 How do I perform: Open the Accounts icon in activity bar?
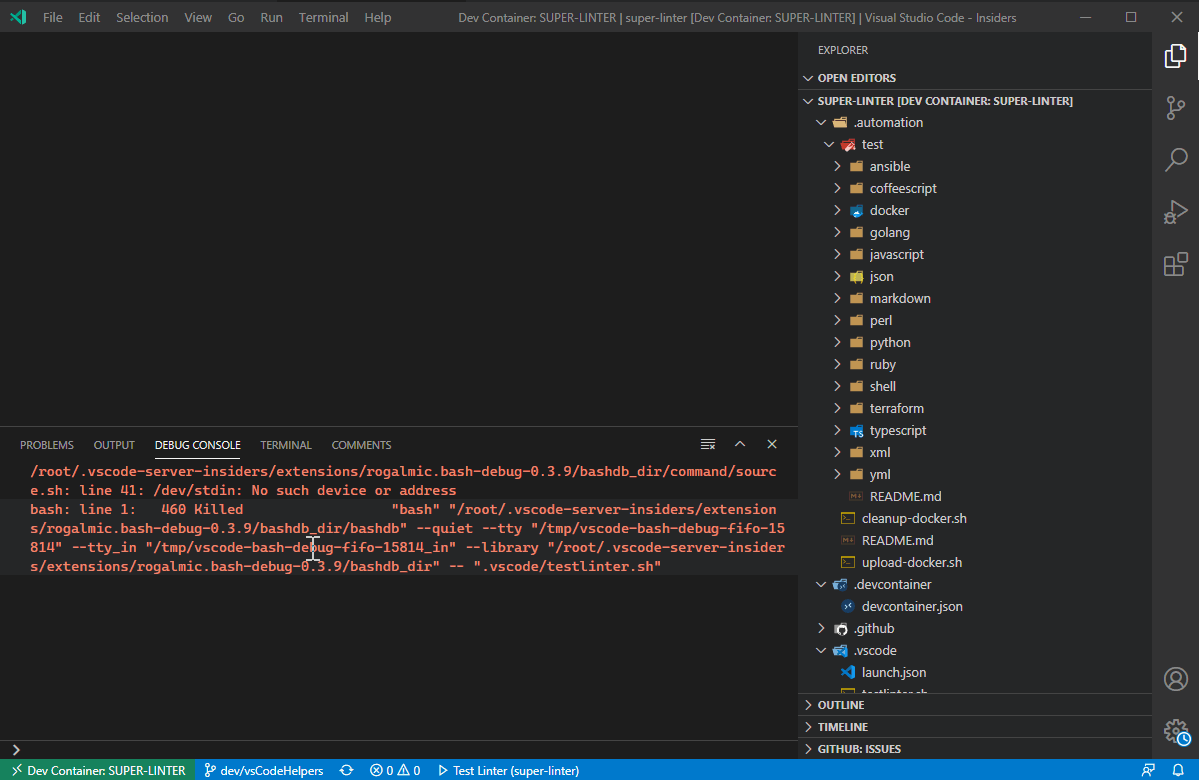click(x=1175, y=679)
